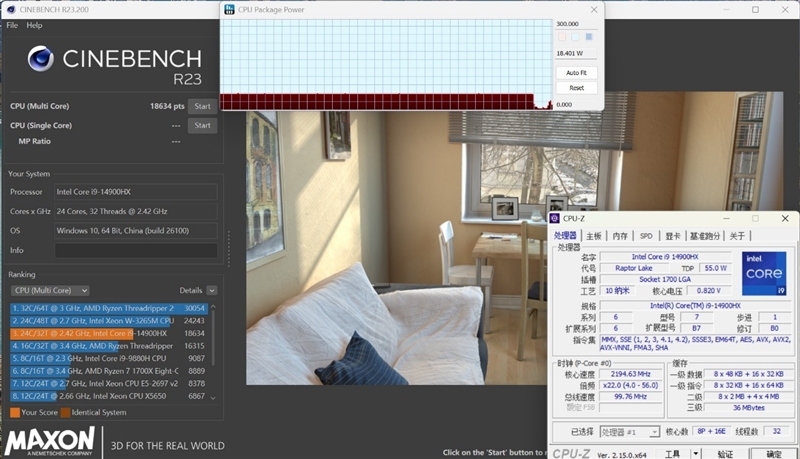Click Reset in CPU Package Power

[577, 88]
